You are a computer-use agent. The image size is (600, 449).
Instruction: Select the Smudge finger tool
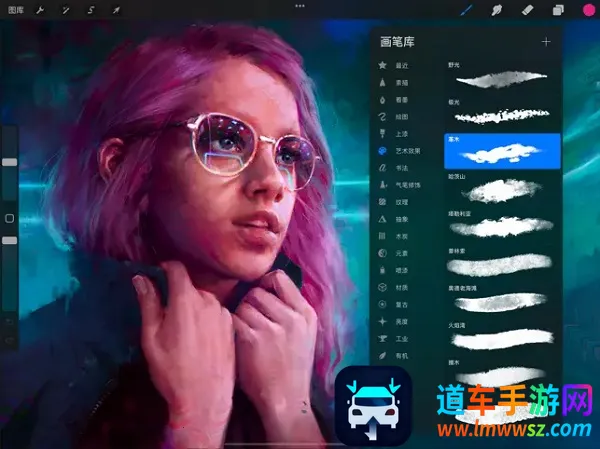click(x=497, y=10)
